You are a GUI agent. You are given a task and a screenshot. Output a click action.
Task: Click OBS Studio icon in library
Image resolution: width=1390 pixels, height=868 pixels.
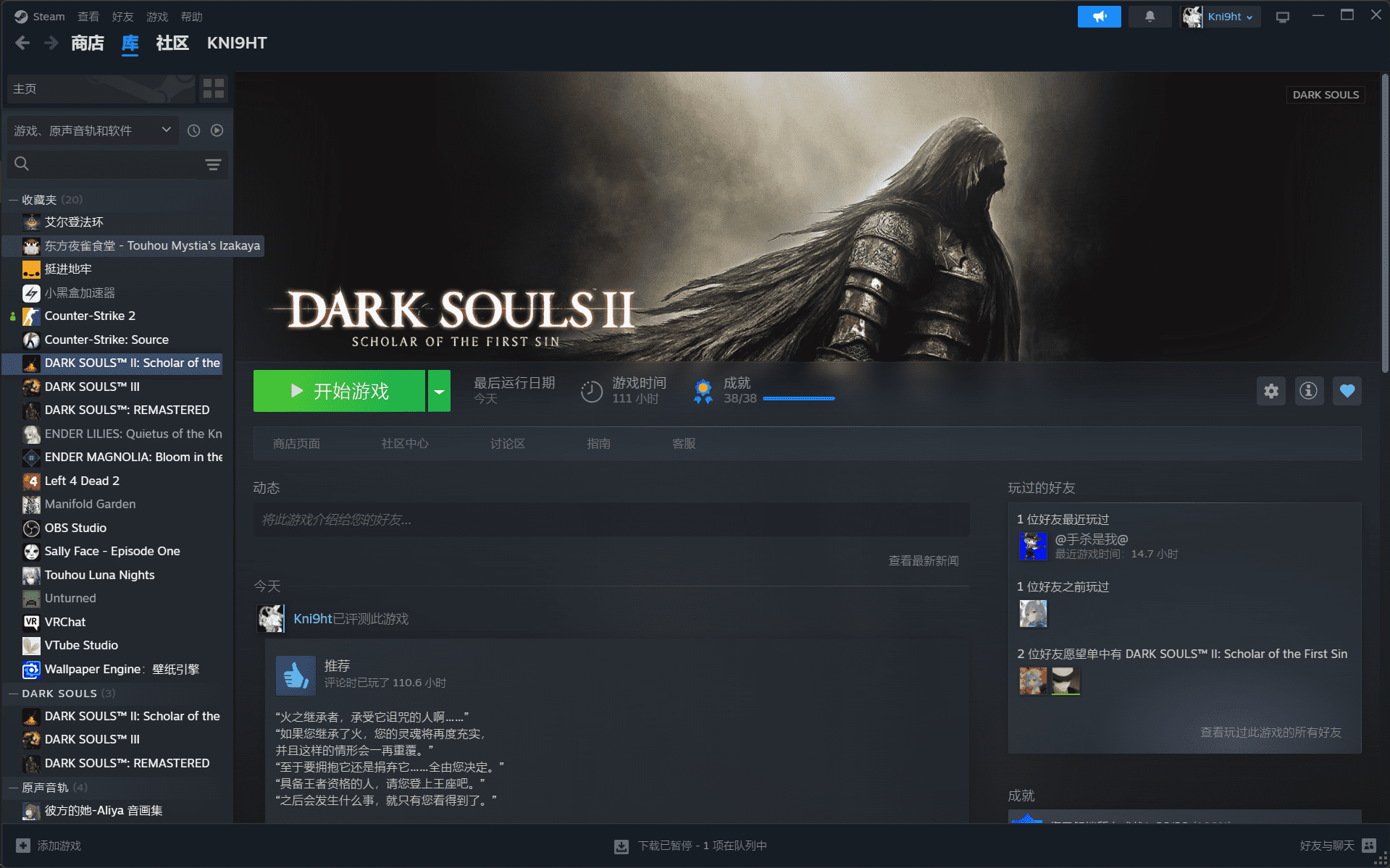[31, 528]
